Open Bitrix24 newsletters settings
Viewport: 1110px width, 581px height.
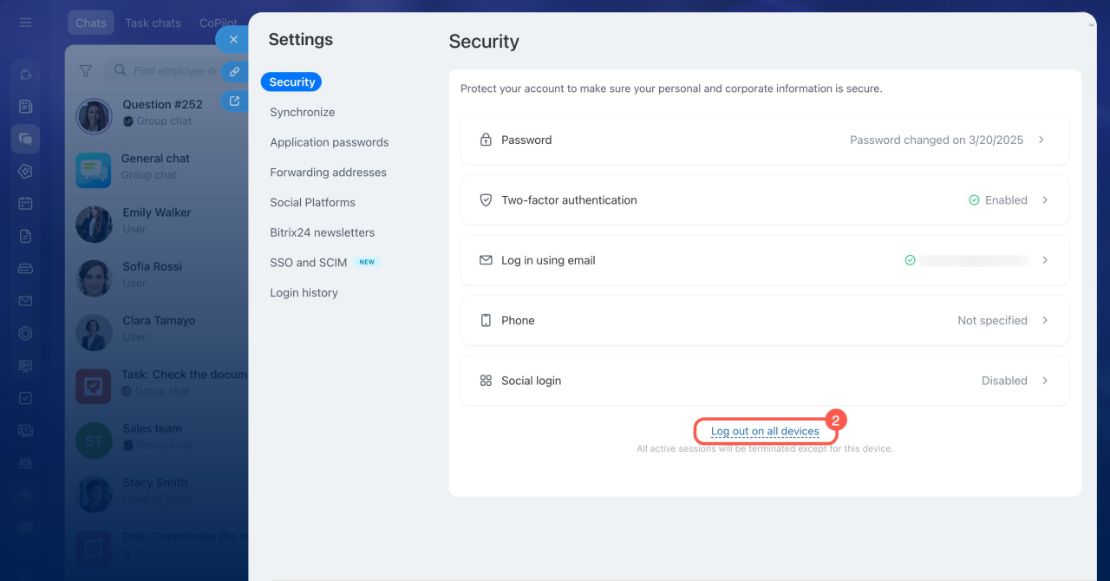click(322, 233)
